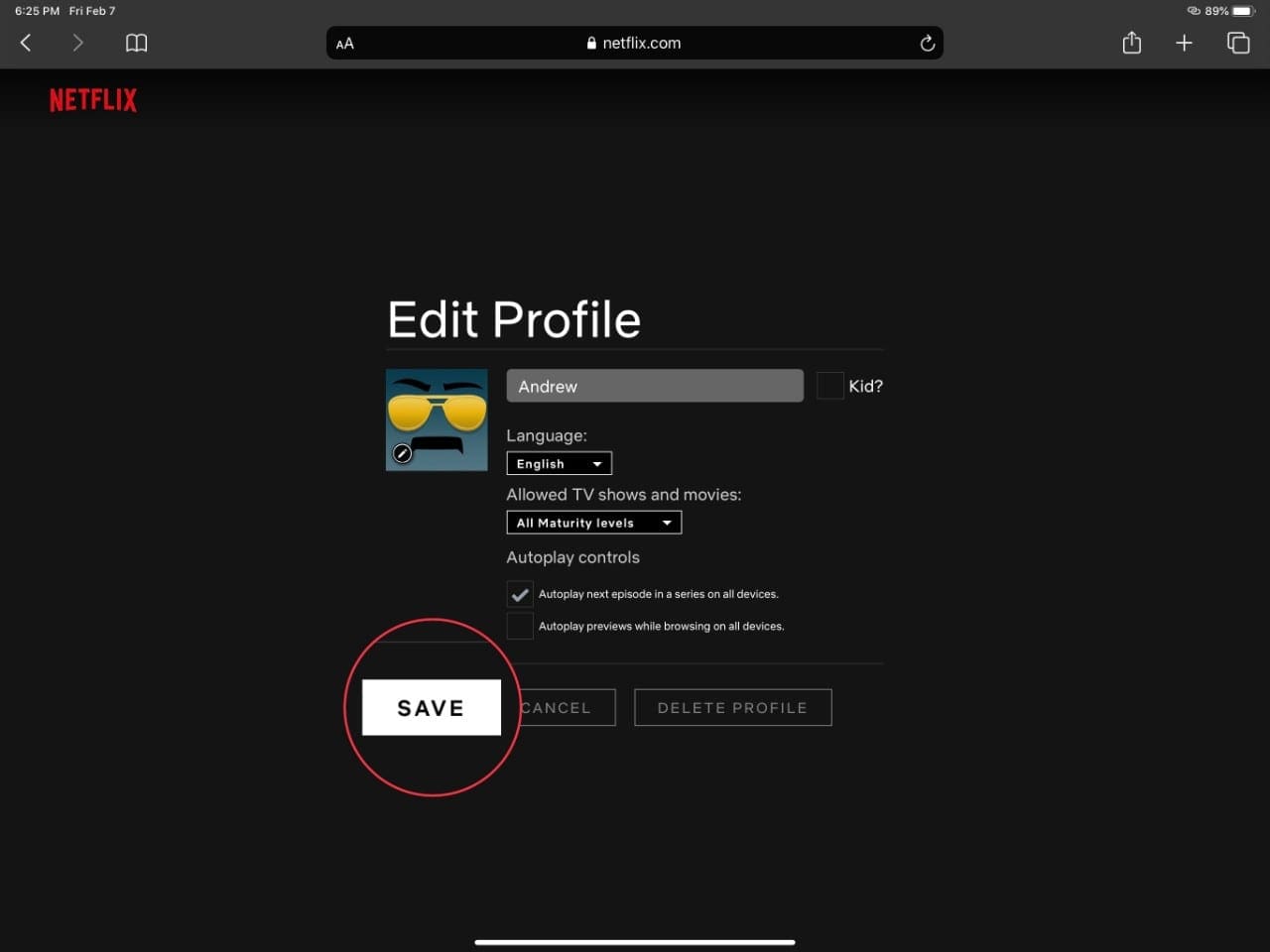Click the Netflix logo
This screenshot has height=952, width=1270.
click(x=93, y=100)
